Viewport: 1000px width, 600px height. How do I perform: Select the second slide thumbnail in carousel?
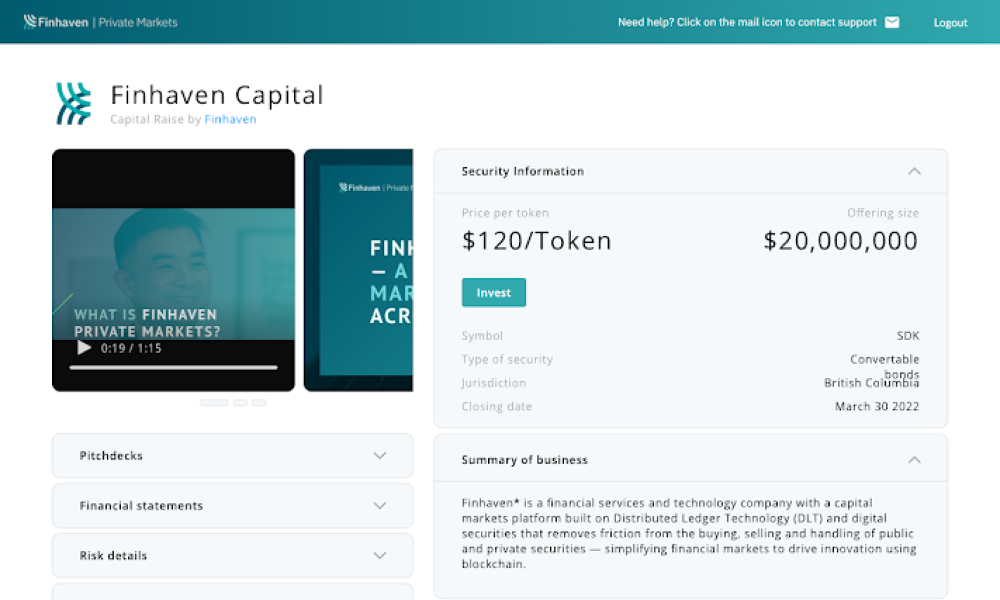358,270
